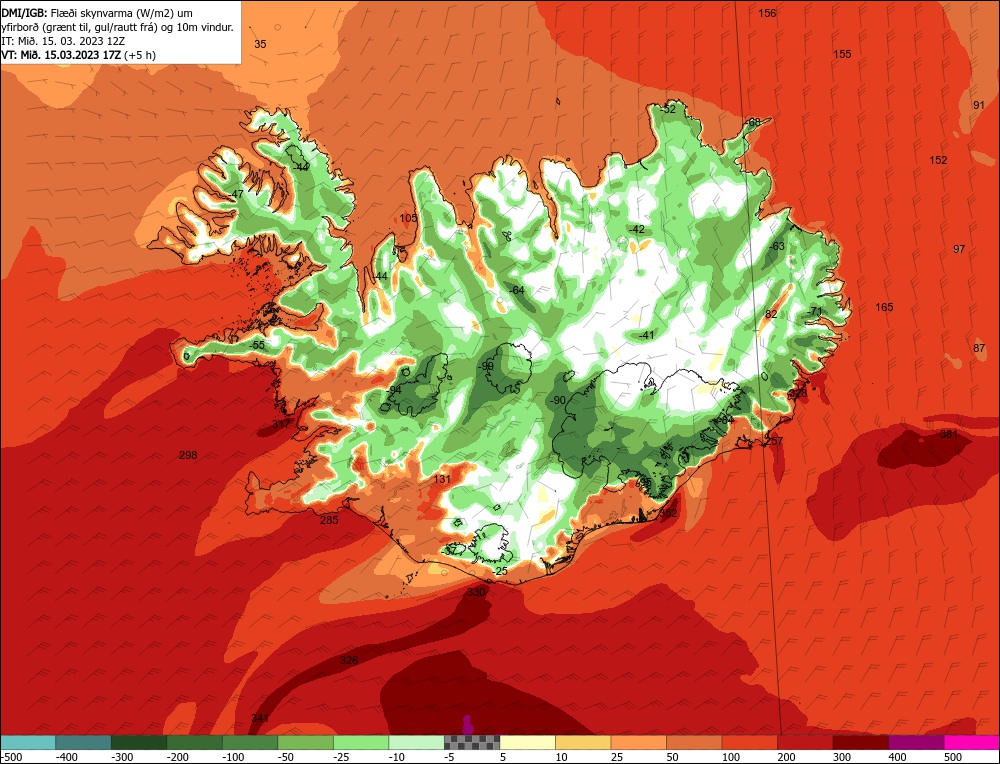1000x764 pixels.
Task: Select the value -42 in northern Iceland
Action: (x=636, y=230)
